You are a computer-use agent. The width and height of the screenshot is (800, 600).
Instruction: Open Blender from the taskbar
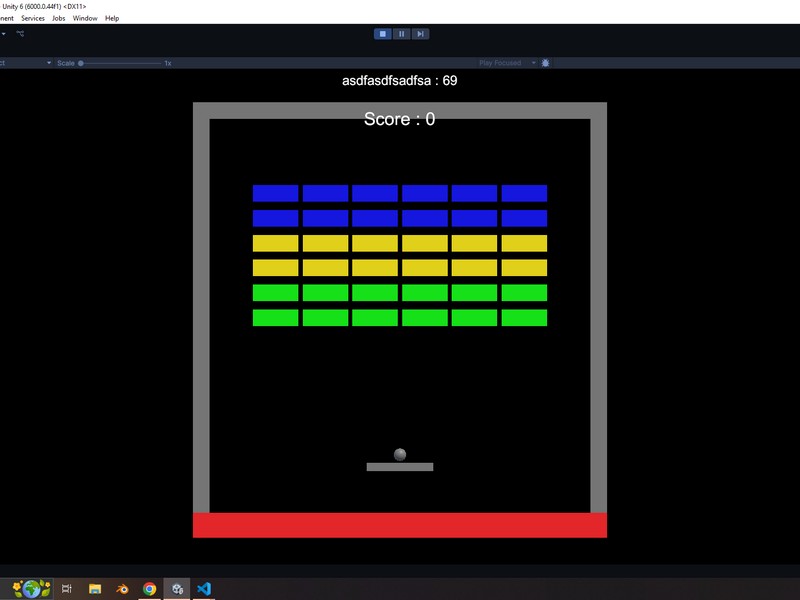122,589
